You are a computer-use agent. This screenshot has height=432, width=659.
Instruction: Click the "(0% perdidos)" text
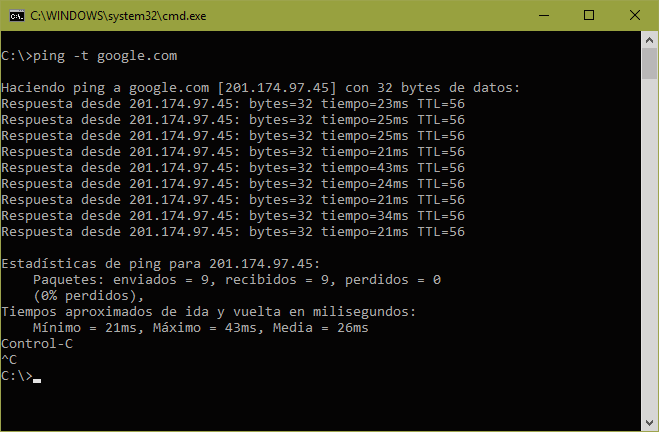tap(88, 295)
